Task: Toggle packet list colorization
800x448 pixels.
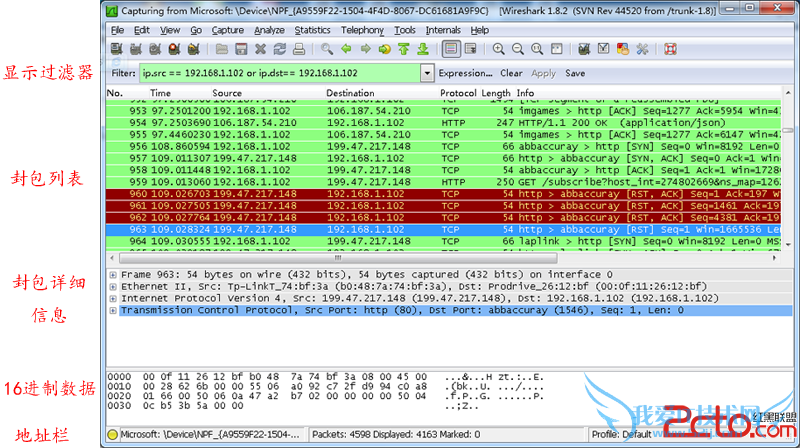Action: coord(448,48)
